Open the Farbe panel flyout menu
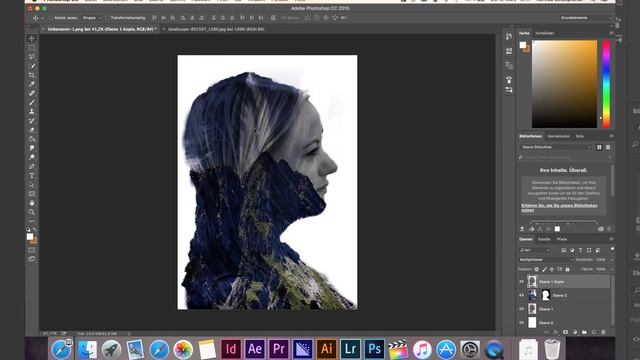The width and height of the screenshot is (640, 360). pos(611,33)
